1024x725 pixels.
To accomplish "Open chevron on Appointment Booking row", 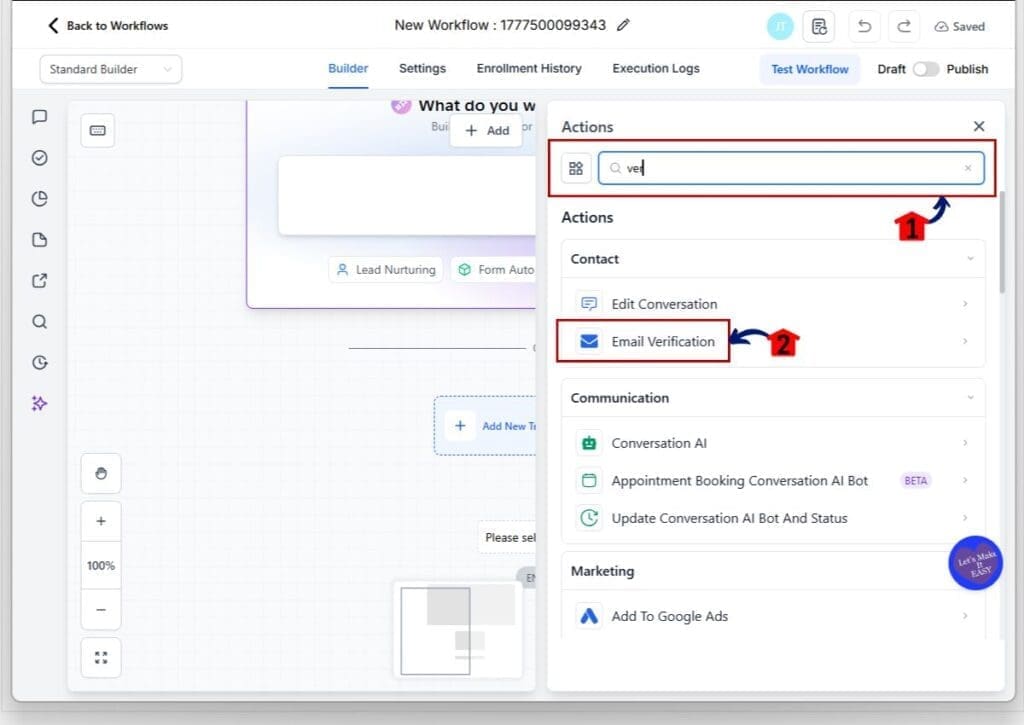I will point(965,481).
